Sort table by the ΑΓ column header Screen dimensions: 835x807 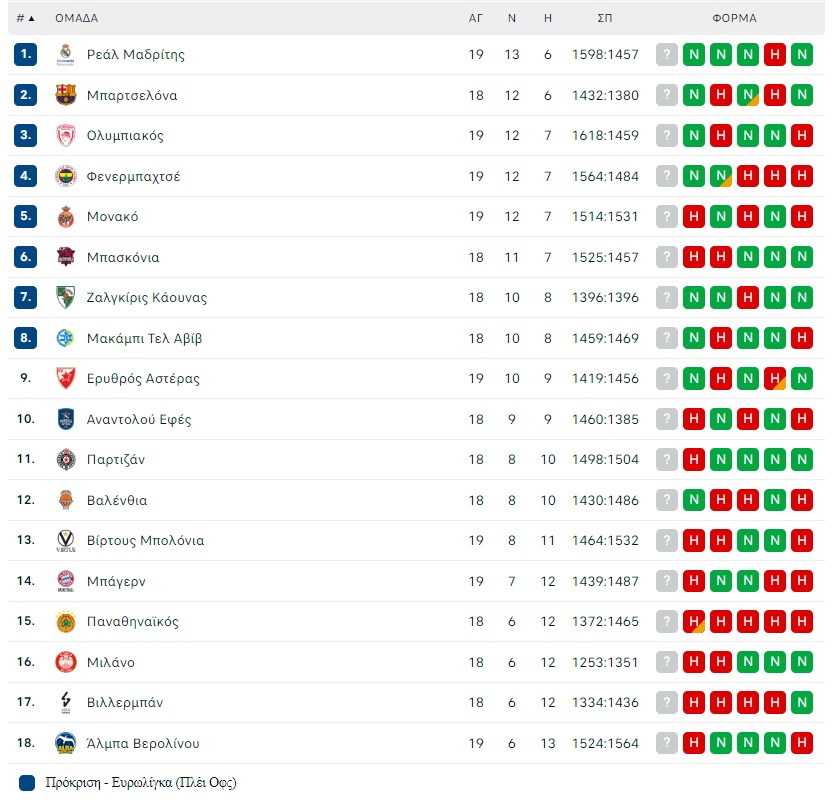click(x=476, y=18)
